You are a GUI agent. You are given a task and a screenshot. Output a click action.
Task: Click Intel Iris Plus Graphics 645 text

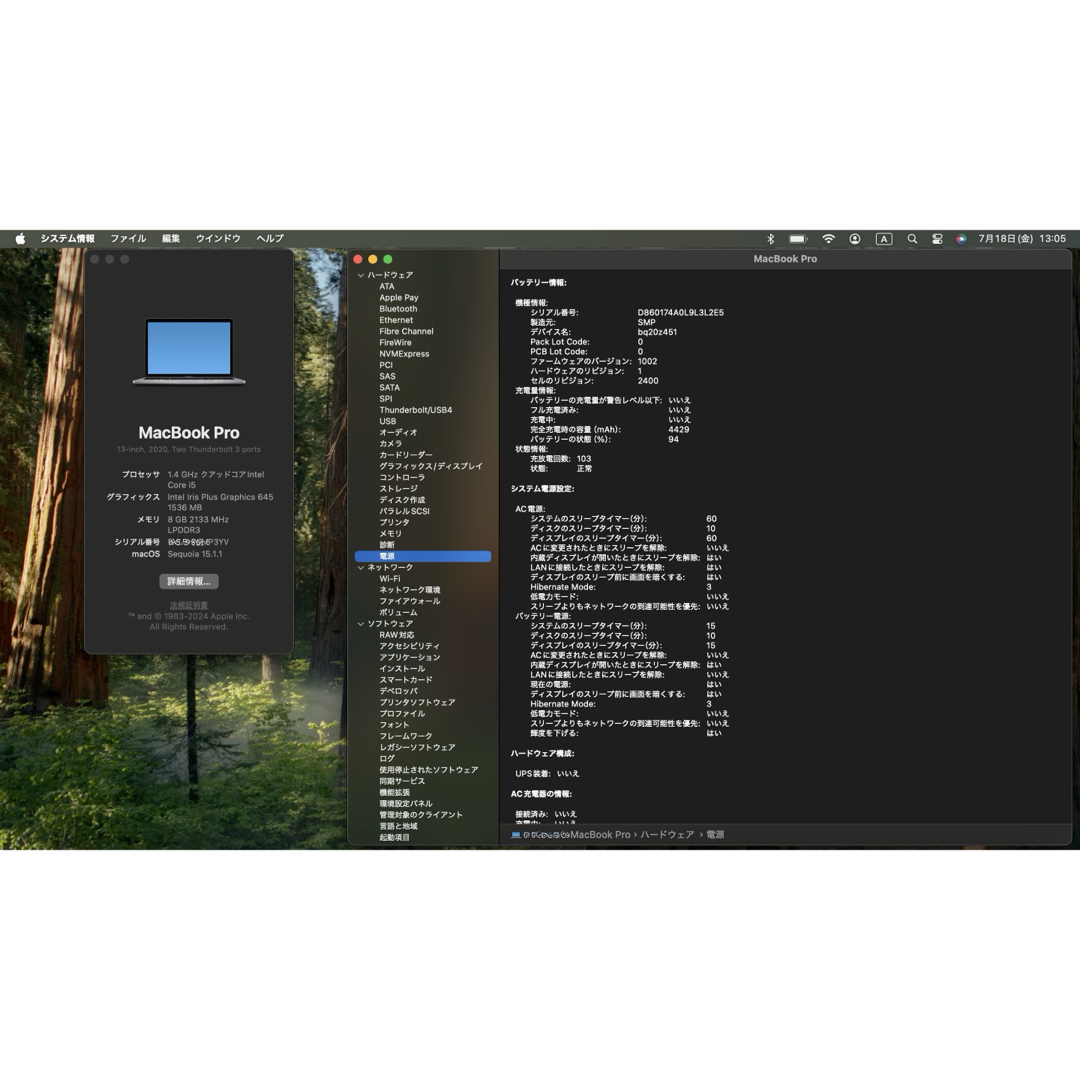coord(220,497)
